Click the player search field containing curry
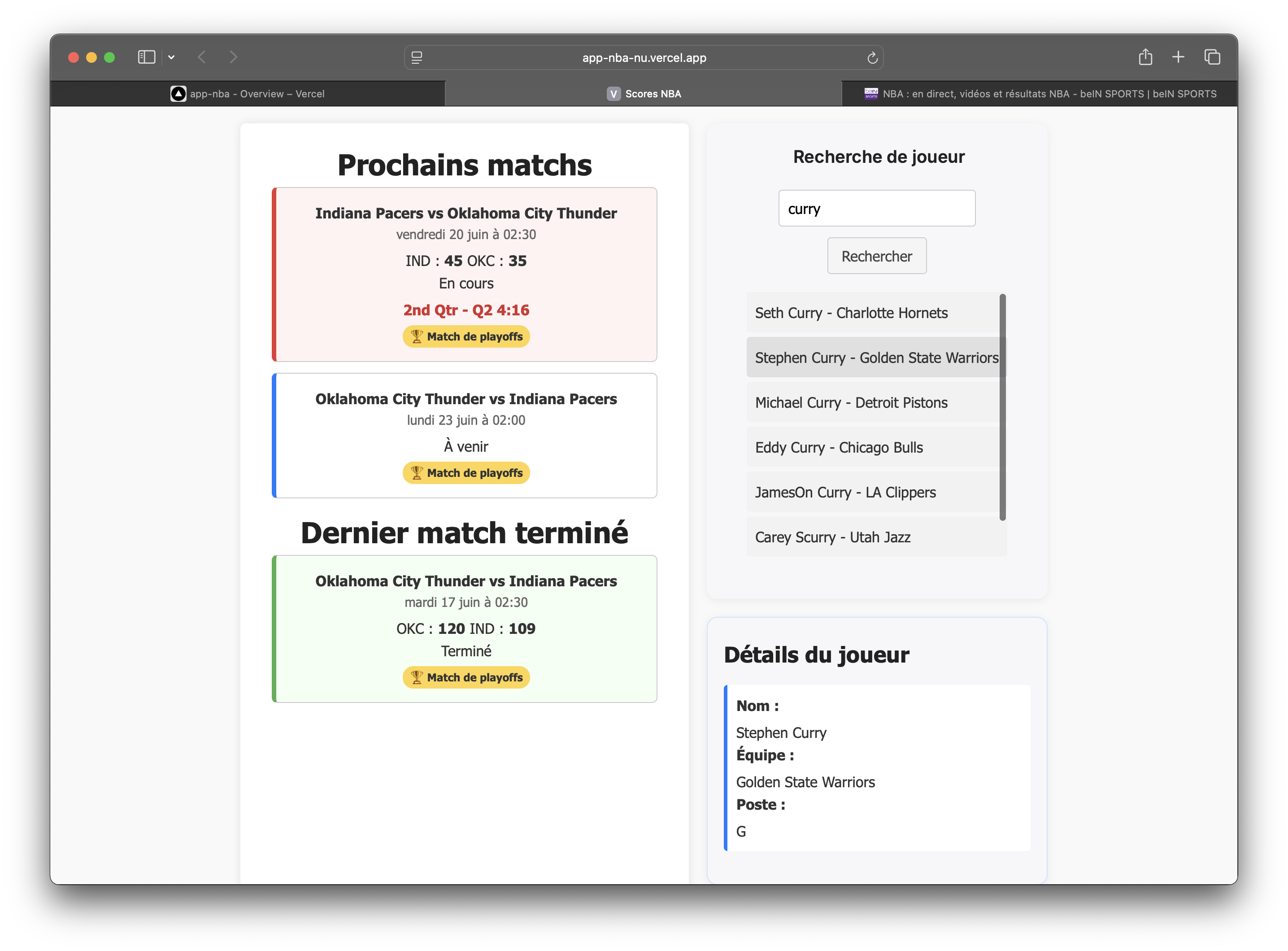The width and height of the screenshot is (1288, 951). click(876, 209)
